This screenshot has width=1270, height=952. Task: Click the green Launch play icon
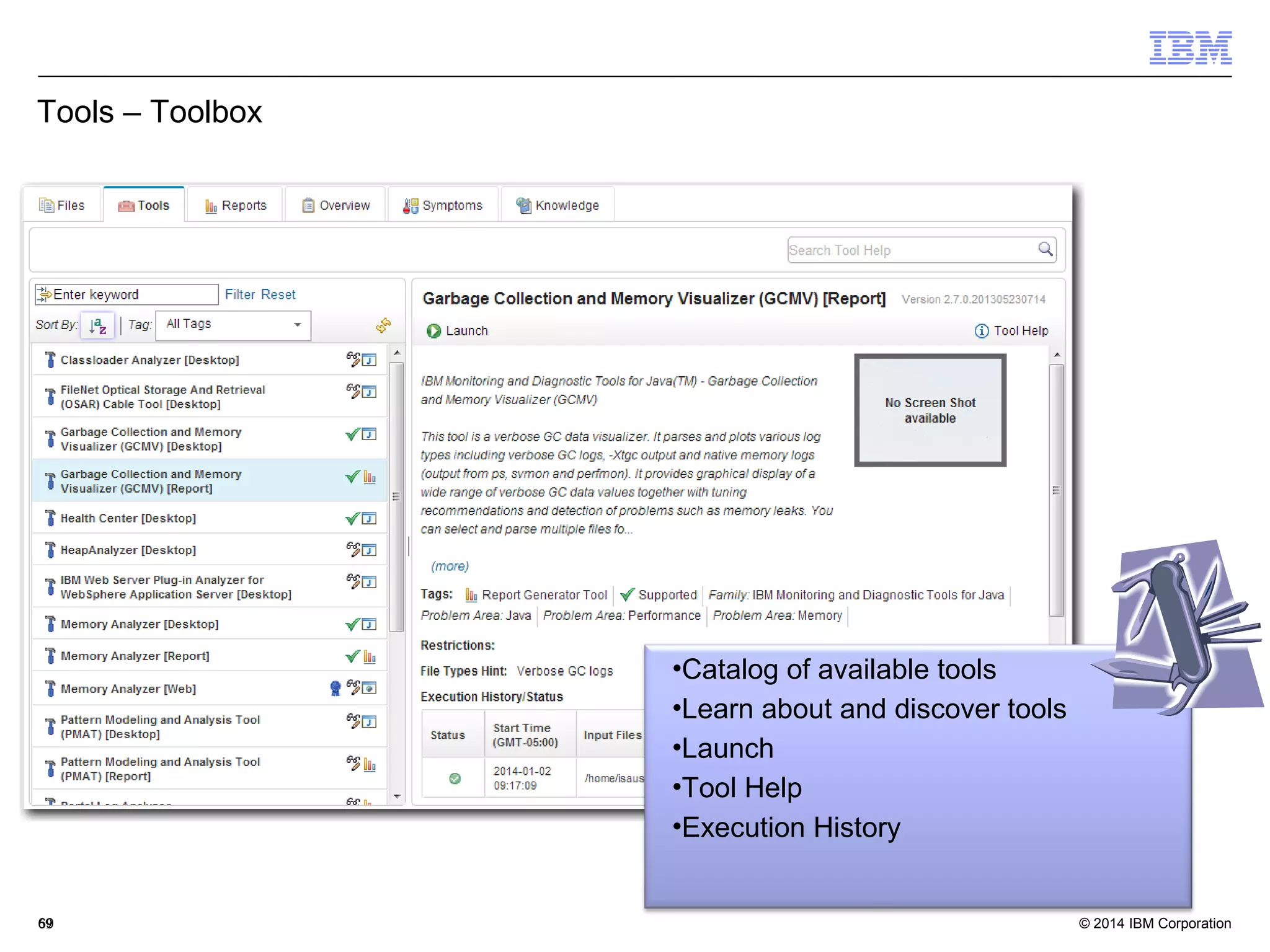pos(433,331)
